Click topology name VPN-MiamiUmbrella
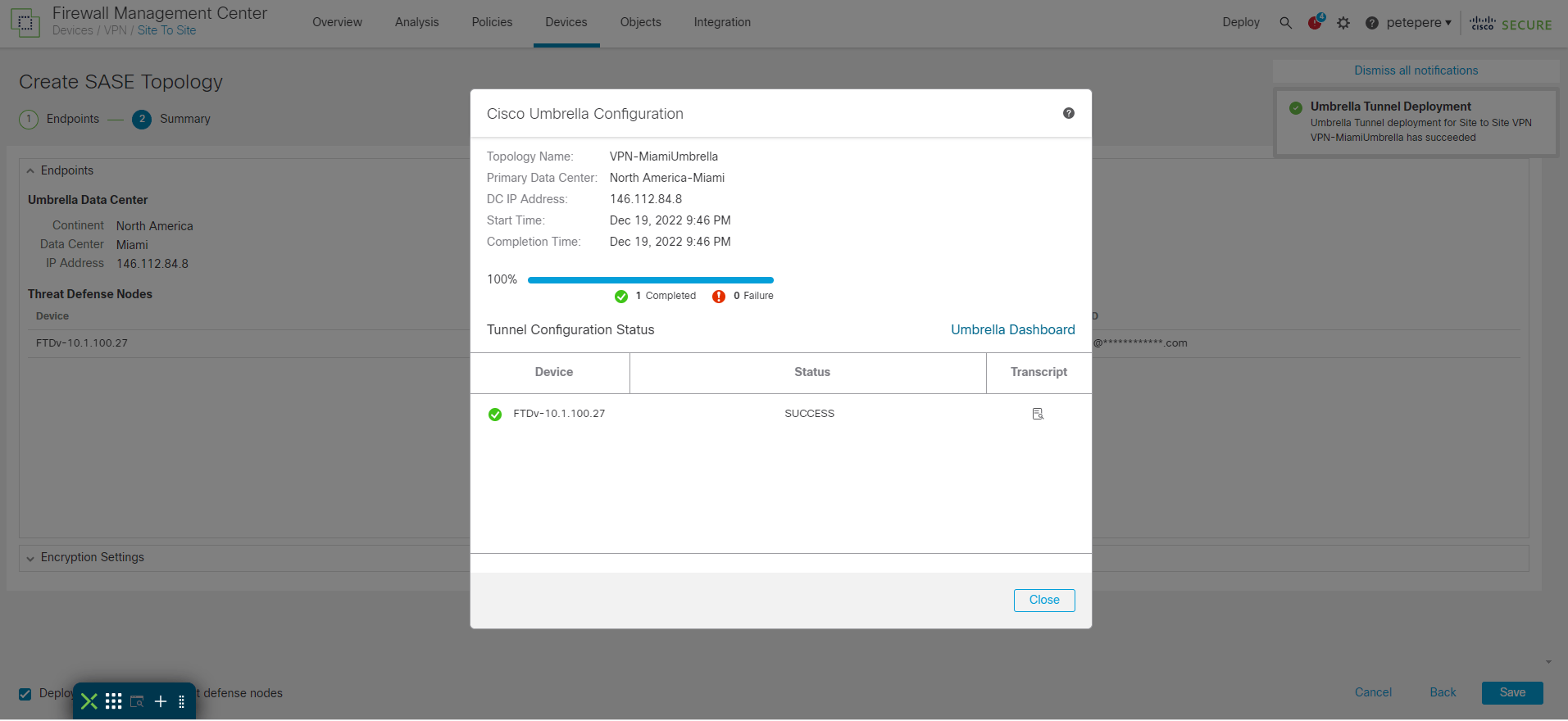1568x721 pixels. (x=664, y=156)
